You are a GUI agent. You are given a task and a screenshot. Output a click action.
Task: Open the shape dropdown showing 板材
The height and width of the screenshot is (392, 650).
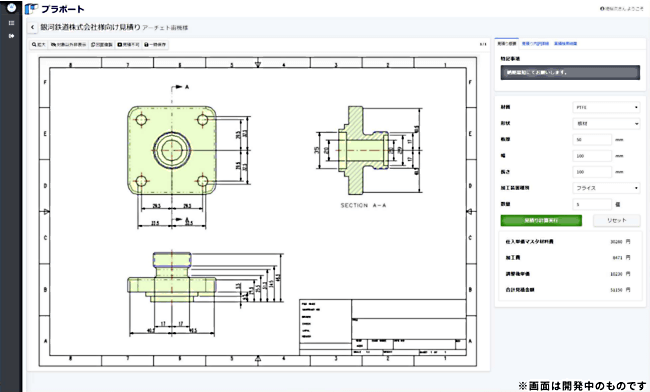[606, 123]
